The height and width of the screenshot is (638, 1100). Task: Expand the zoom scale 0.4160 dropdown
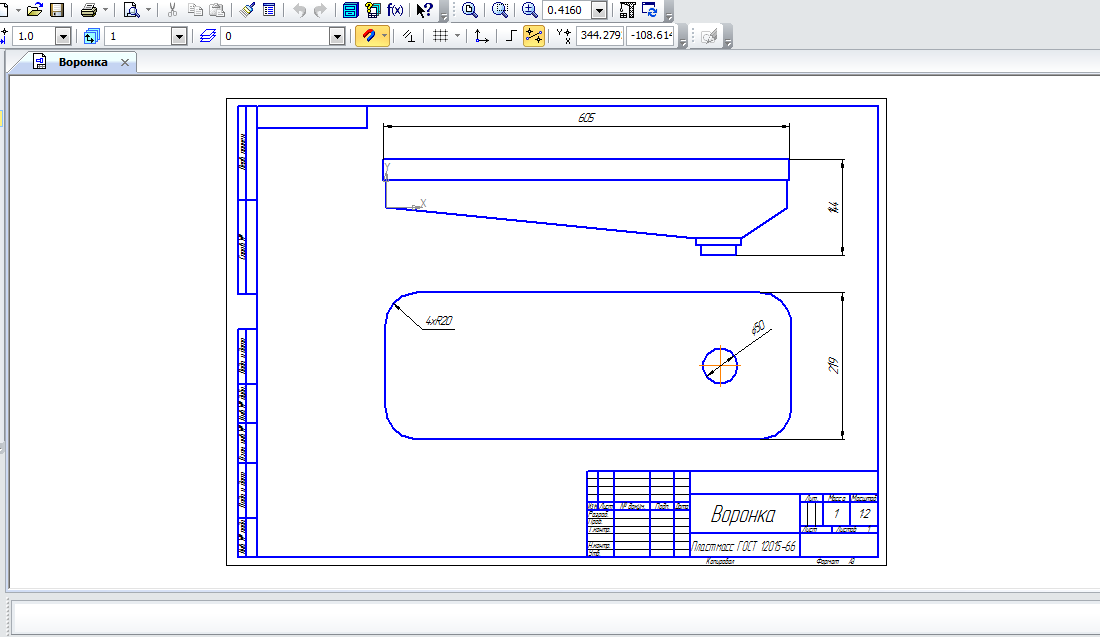[598, 10]
